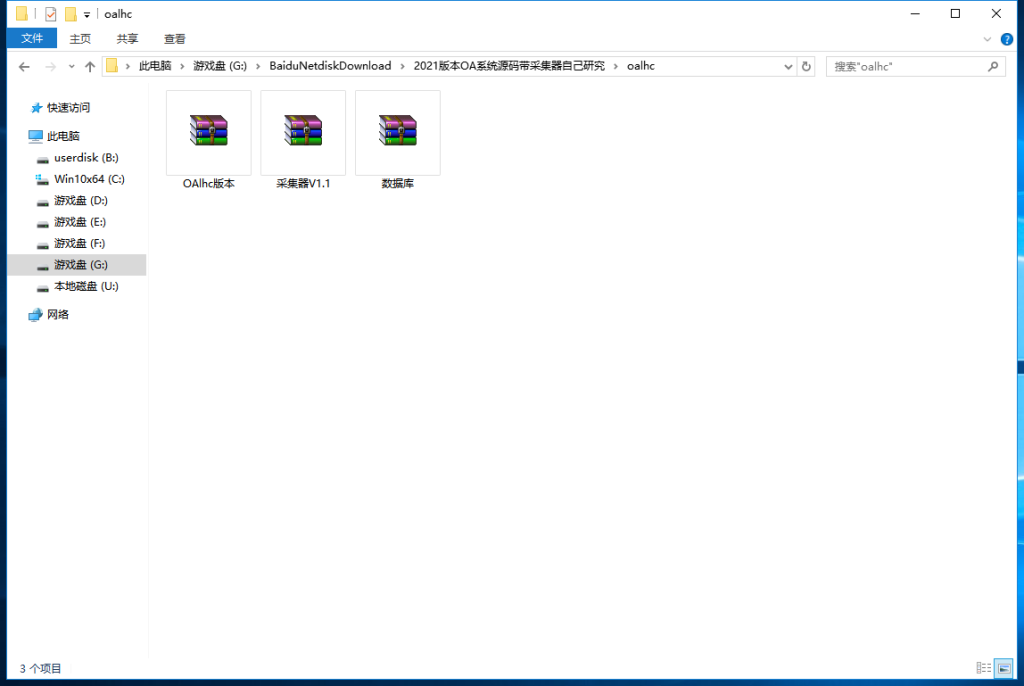1024x686 pixels.
Task: Open userdisk (B:) in the sidebar
Action: pos(86,158)
